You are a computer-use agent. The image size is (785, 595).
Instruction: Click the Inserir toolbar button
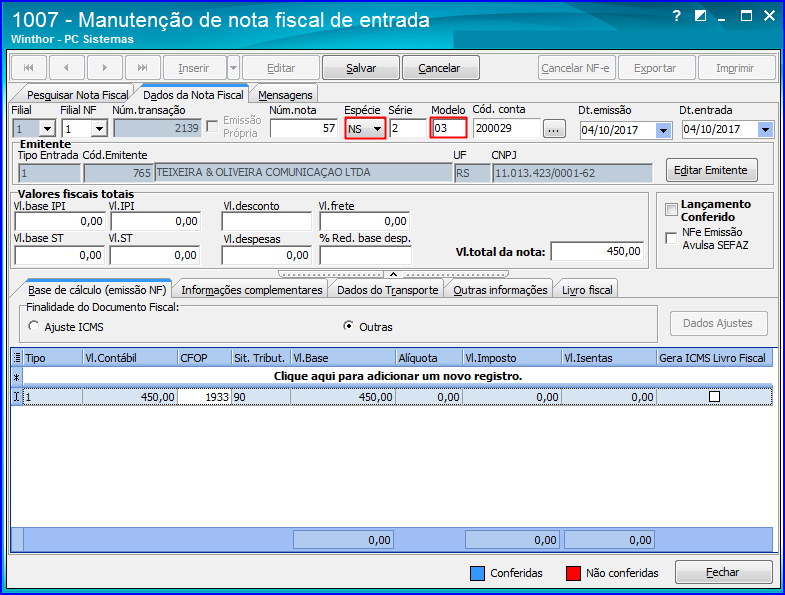[x=194, y=68]
